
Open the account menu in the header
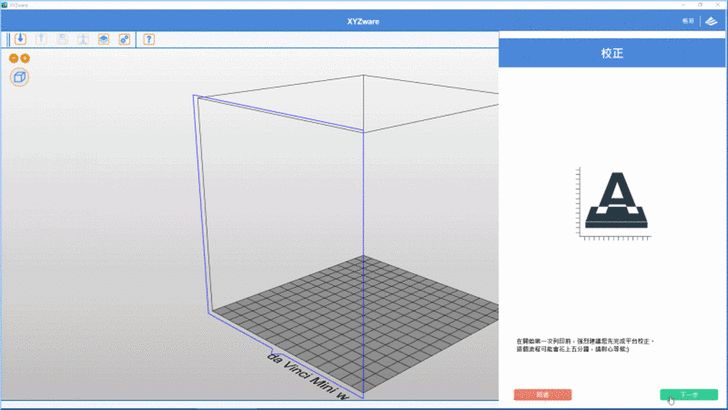[688, 20]
